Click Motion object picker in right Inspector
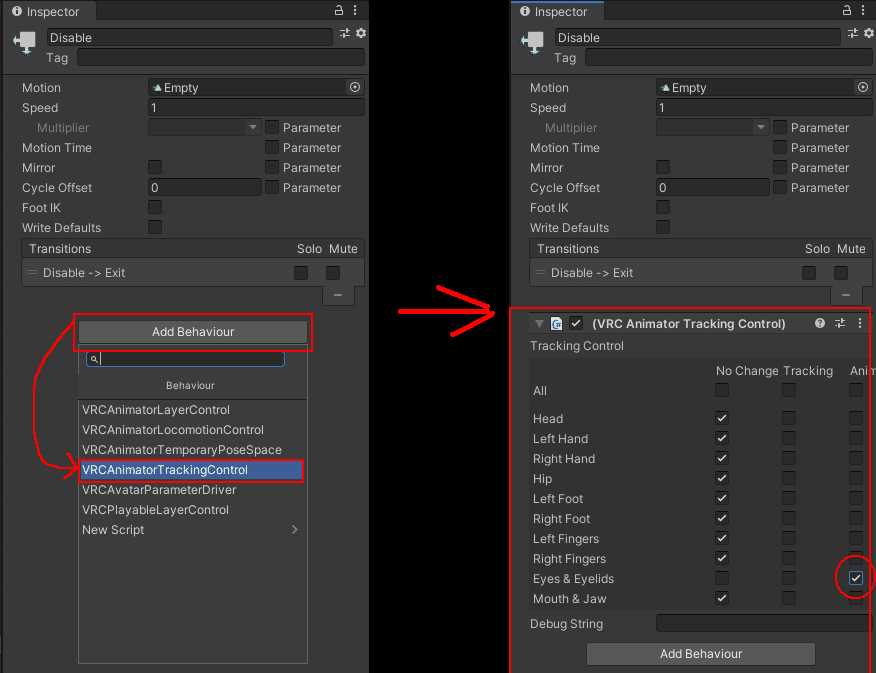876x673 pixels. (x=863, y=87)
